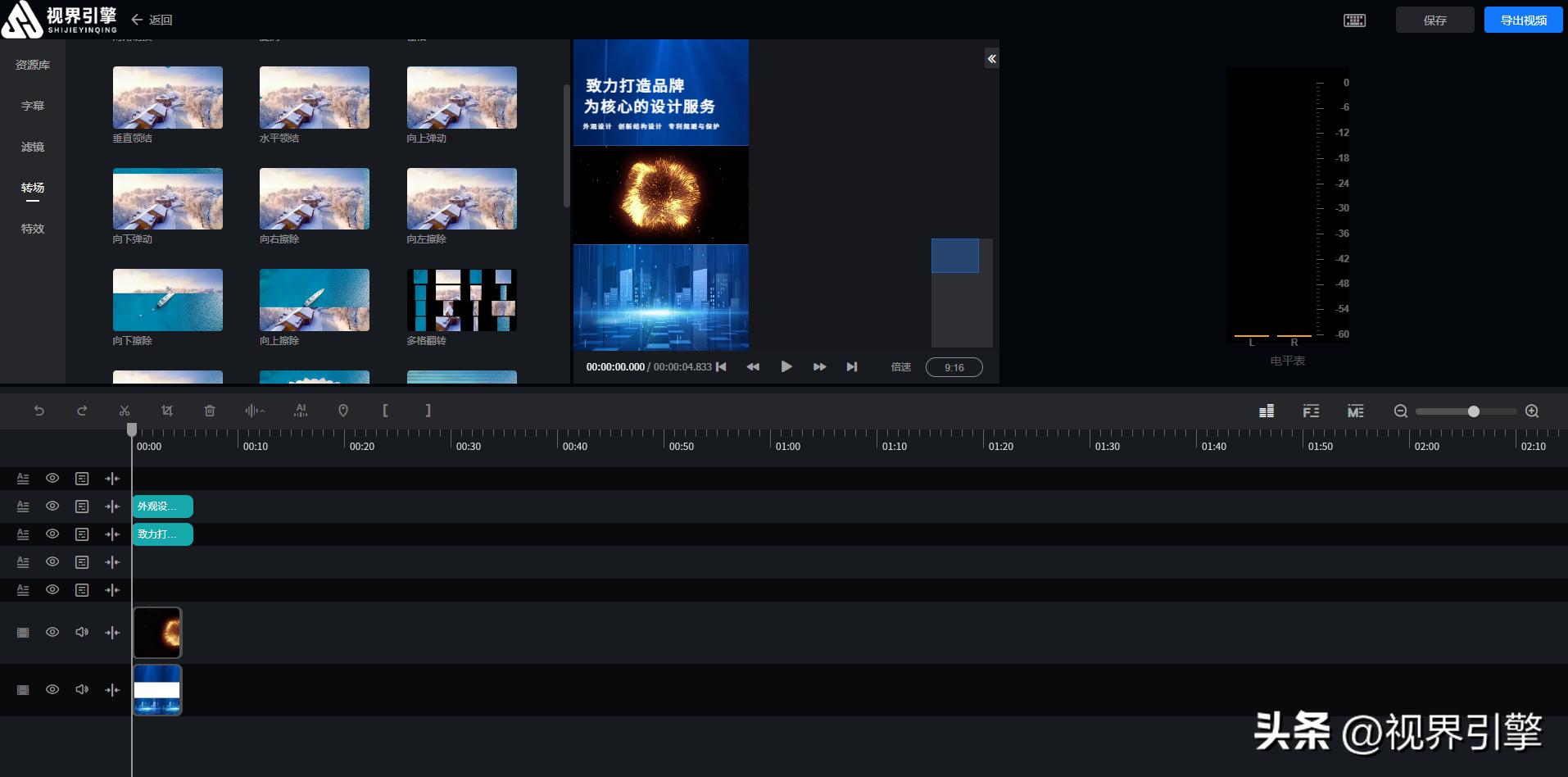Choose the 垂直领结 transition thumbnail
The width and height of the screenshot is (1568, 777).
[x=168, y=98]
